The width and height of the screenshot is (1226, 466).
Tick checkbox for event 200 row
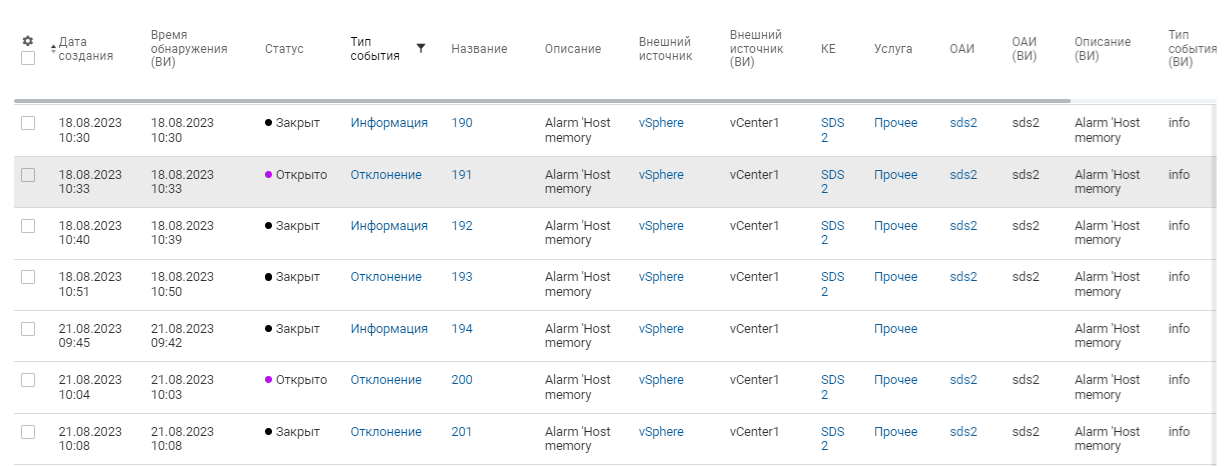28,379
